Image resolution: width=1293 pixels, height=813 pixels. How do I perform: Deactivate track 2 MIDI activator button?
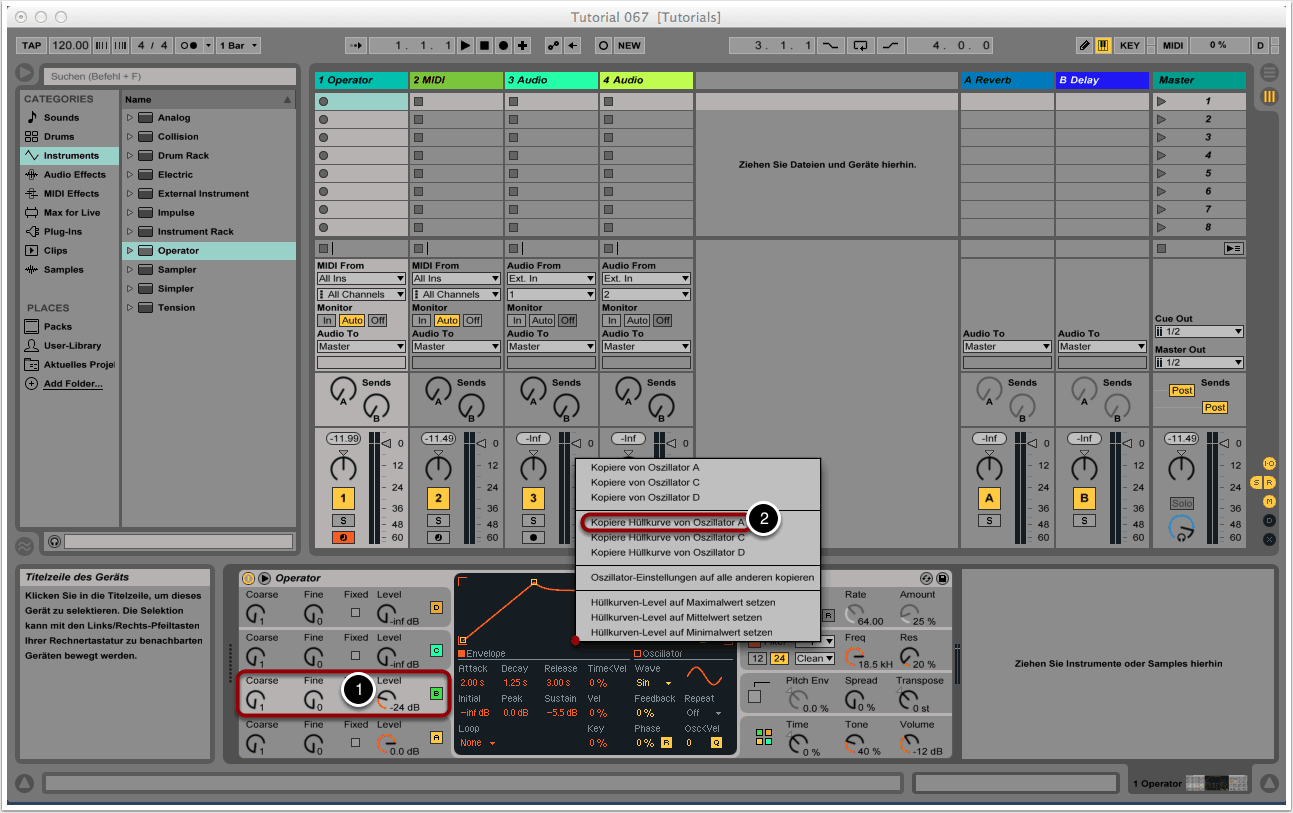(438, 498)
